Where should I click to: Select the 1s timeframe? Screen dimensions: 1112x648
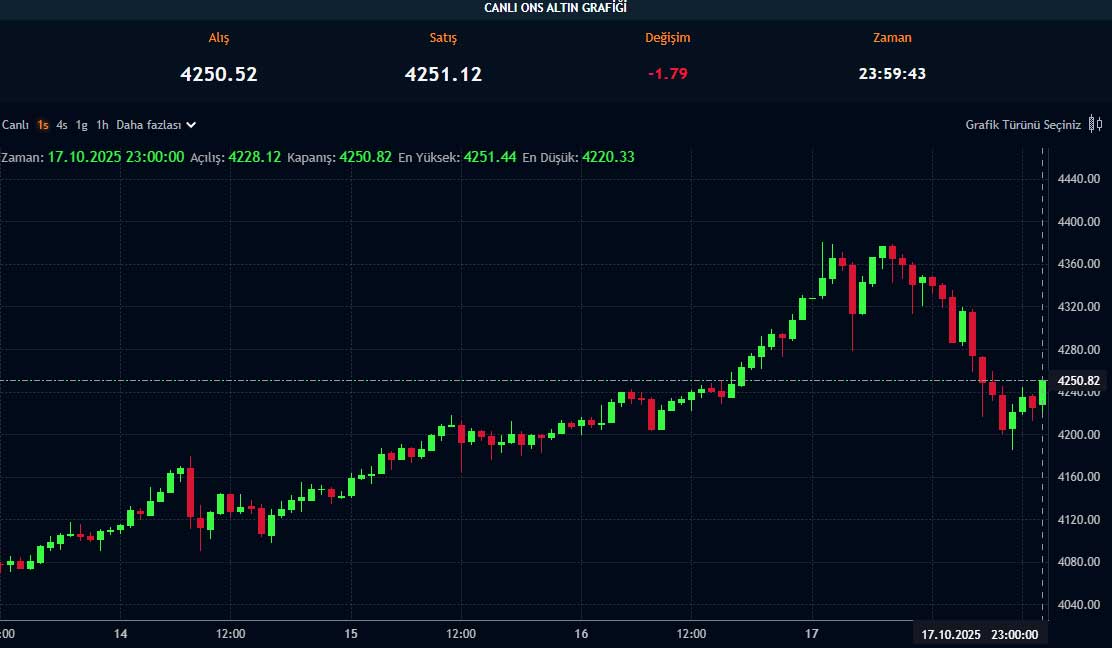coord(43,125)
